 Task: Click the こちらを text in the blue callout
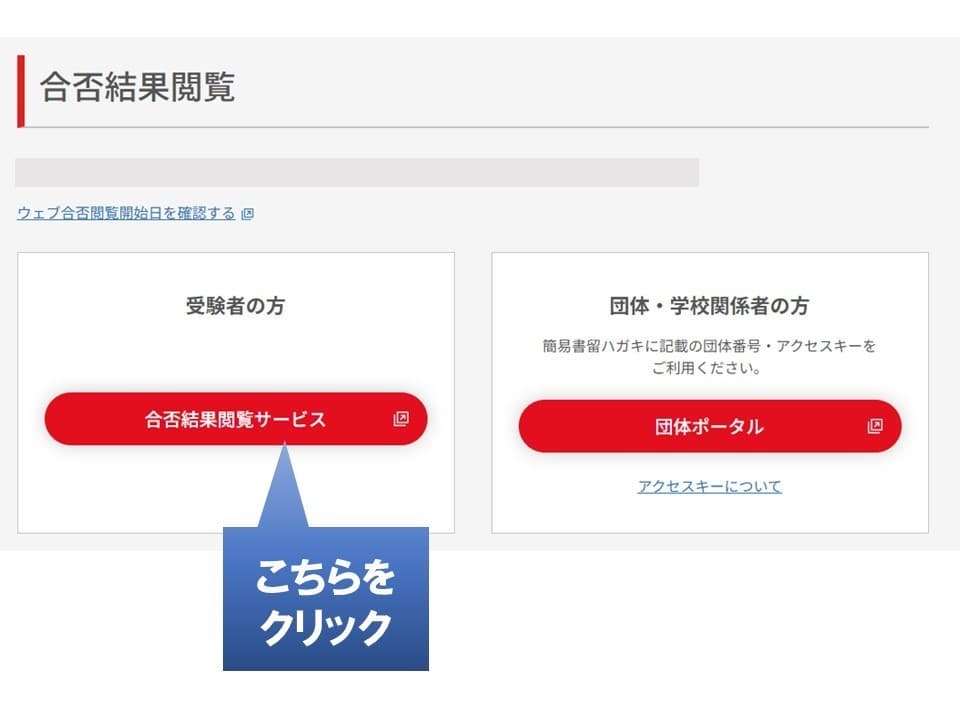[325, 577]
